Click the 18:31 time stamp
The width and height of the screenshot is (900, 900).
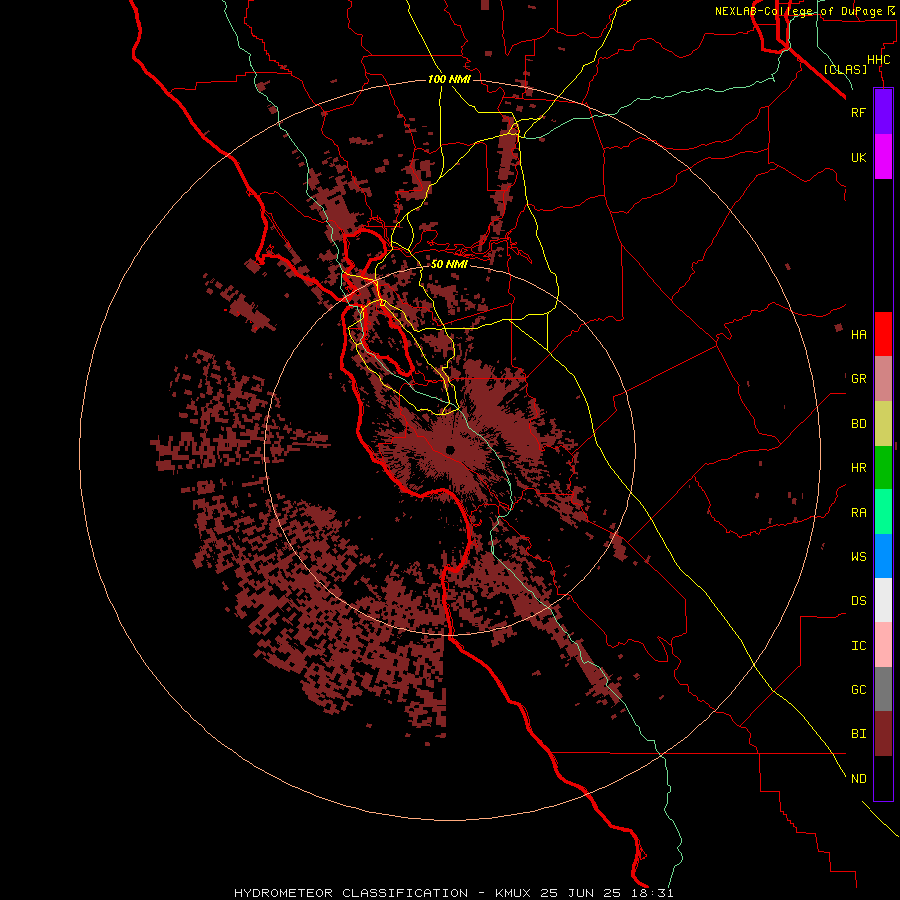[x=655, y=893]
